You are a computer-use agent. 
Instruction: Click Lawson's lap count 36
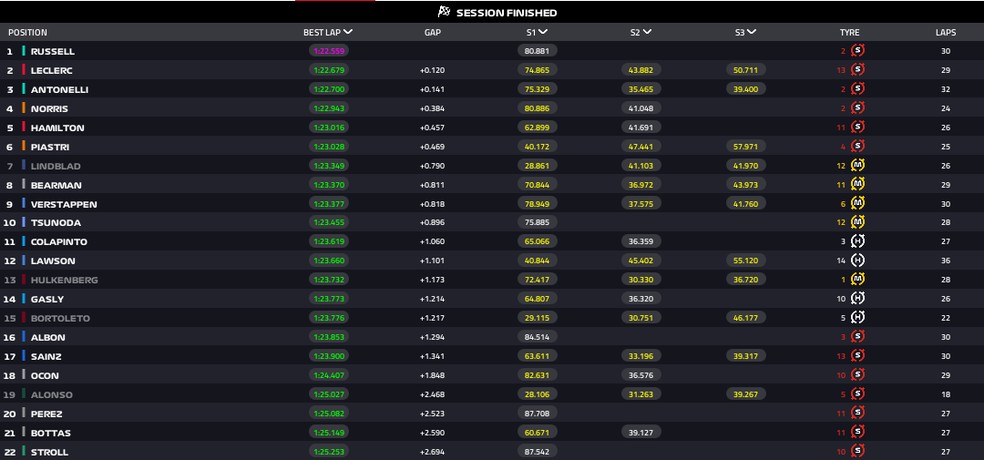coord(945,261)
